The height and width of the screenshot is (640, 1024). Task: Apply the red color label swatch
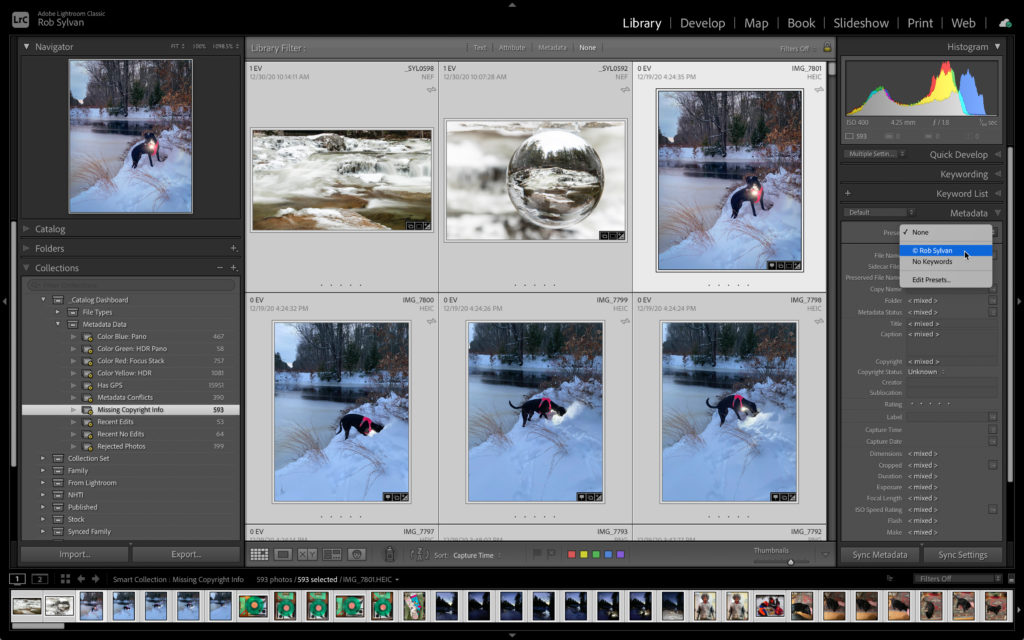[x=572, y=554]
